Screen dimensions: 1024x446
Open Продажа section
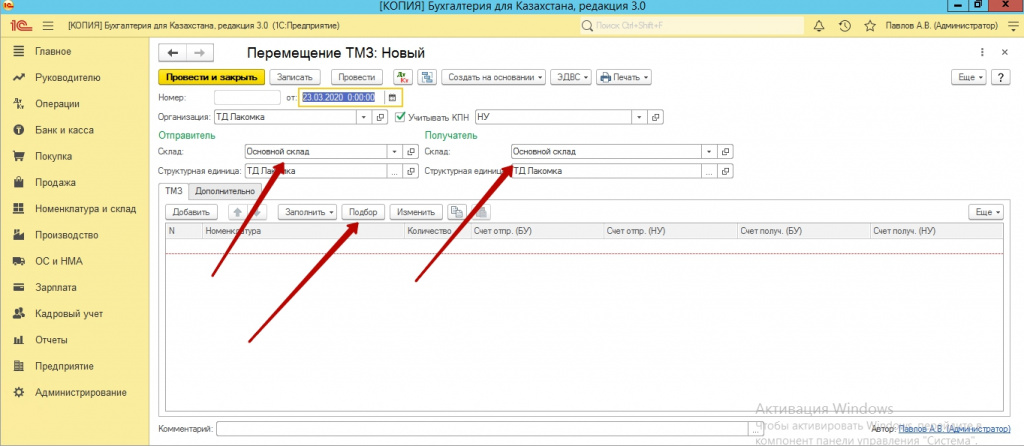[x=56, y=183]
